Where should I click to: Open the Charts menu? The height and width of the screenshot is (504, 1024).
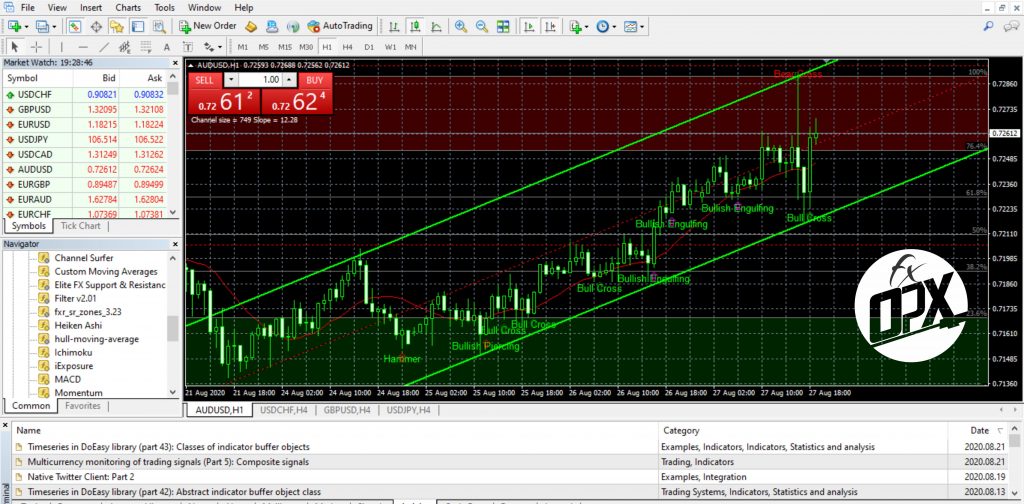tap(127, 7)
